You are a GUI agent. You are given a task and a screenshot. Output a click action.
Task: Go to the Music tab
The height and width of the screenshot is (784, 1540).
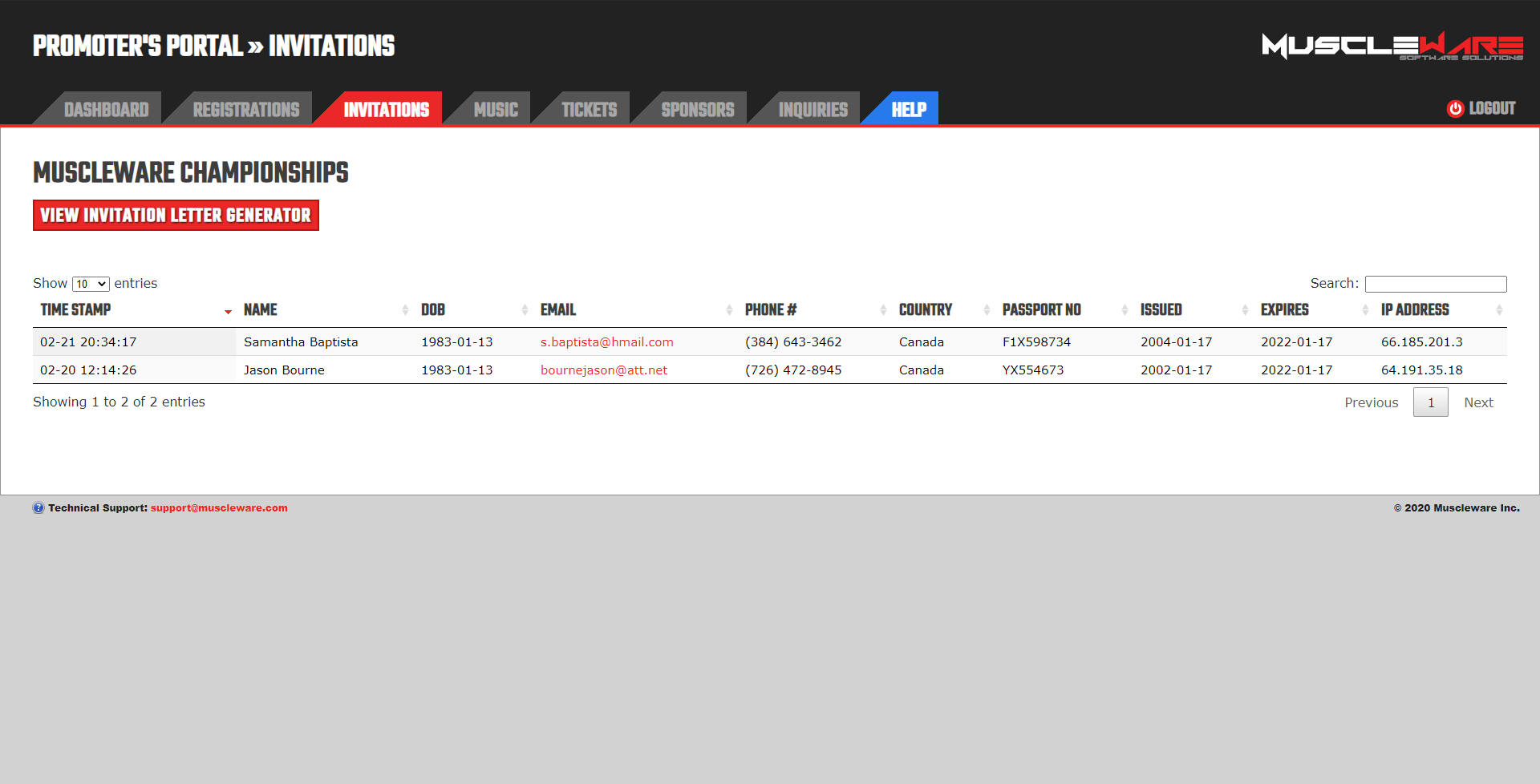496,110
